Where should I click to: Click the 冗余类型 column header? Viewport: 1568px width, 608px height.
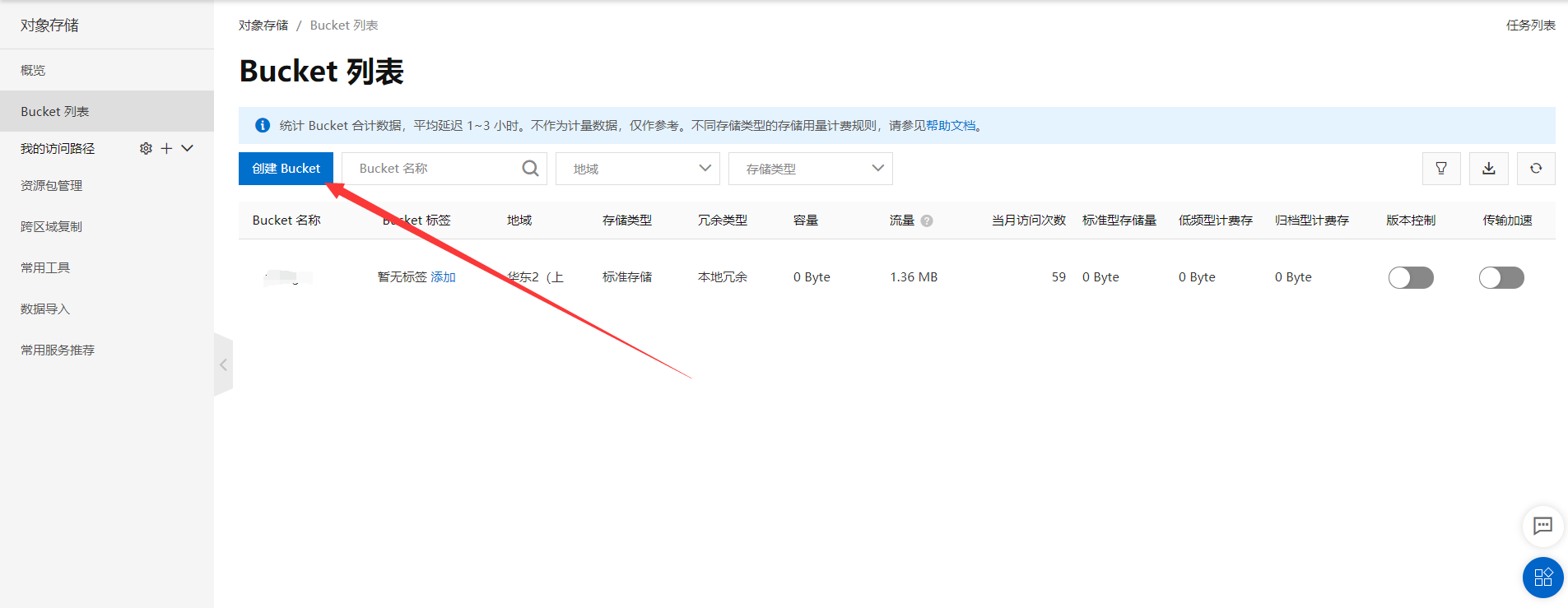pyautogui.click(x=723, y=220)
